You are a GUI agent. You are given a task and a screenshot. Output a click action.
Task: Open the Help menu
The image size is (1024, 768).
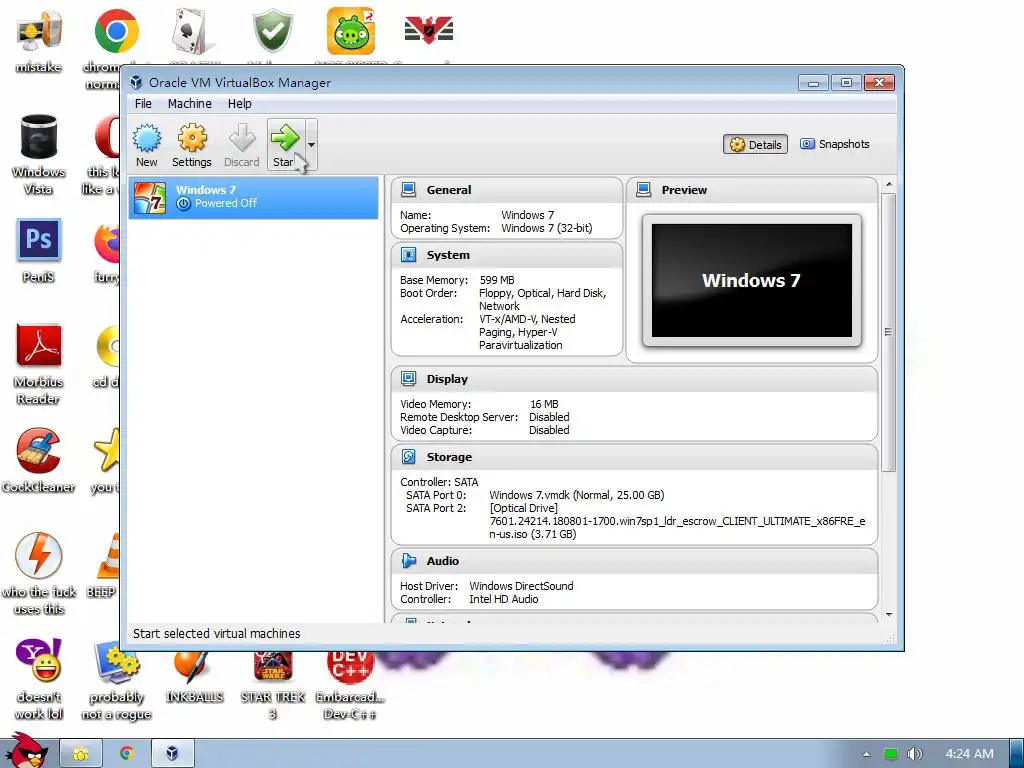point(239,103)
